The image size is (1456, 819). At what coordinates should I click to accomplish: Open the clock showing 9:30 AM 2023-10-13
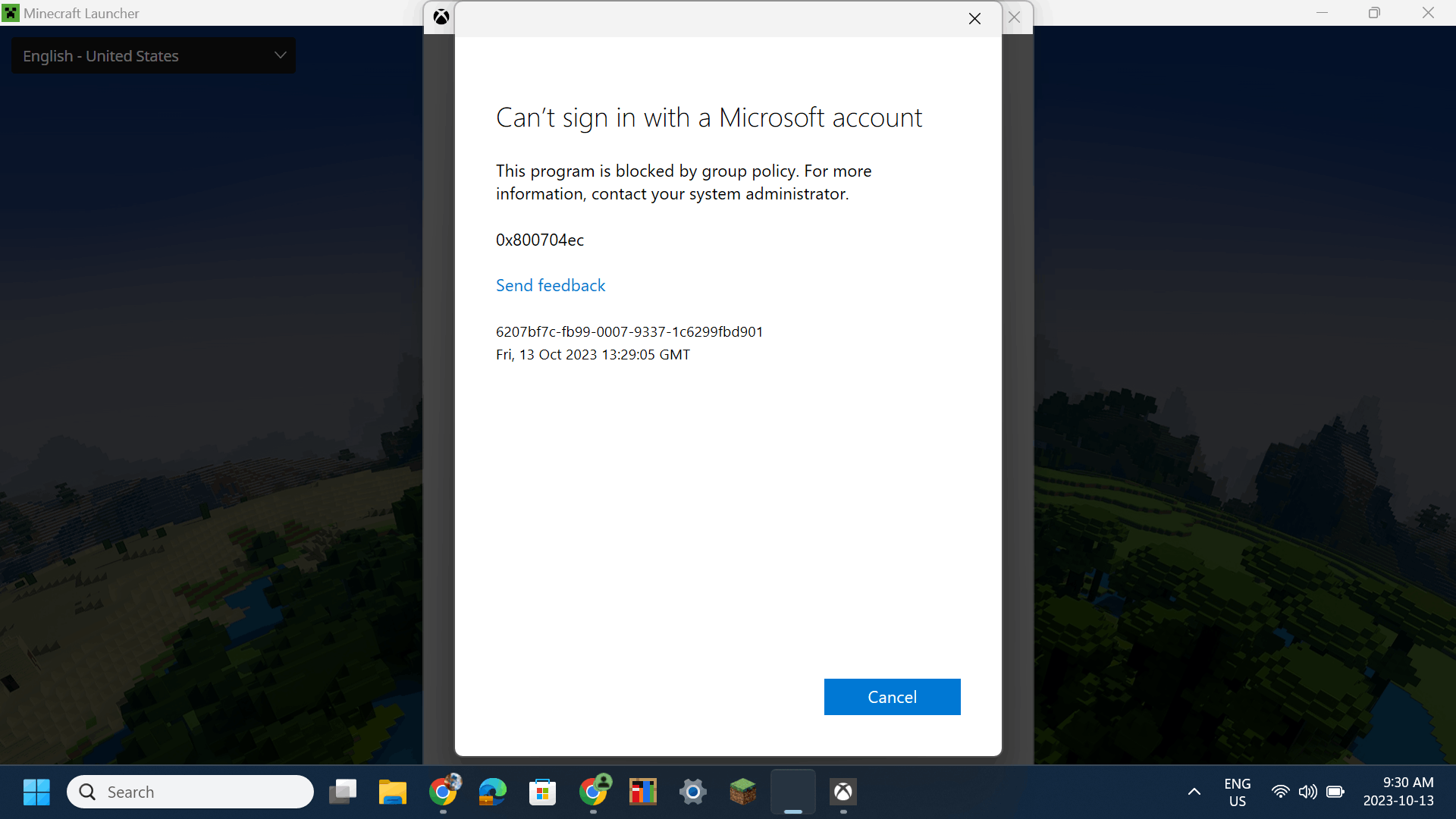(x=1398, y=792)
